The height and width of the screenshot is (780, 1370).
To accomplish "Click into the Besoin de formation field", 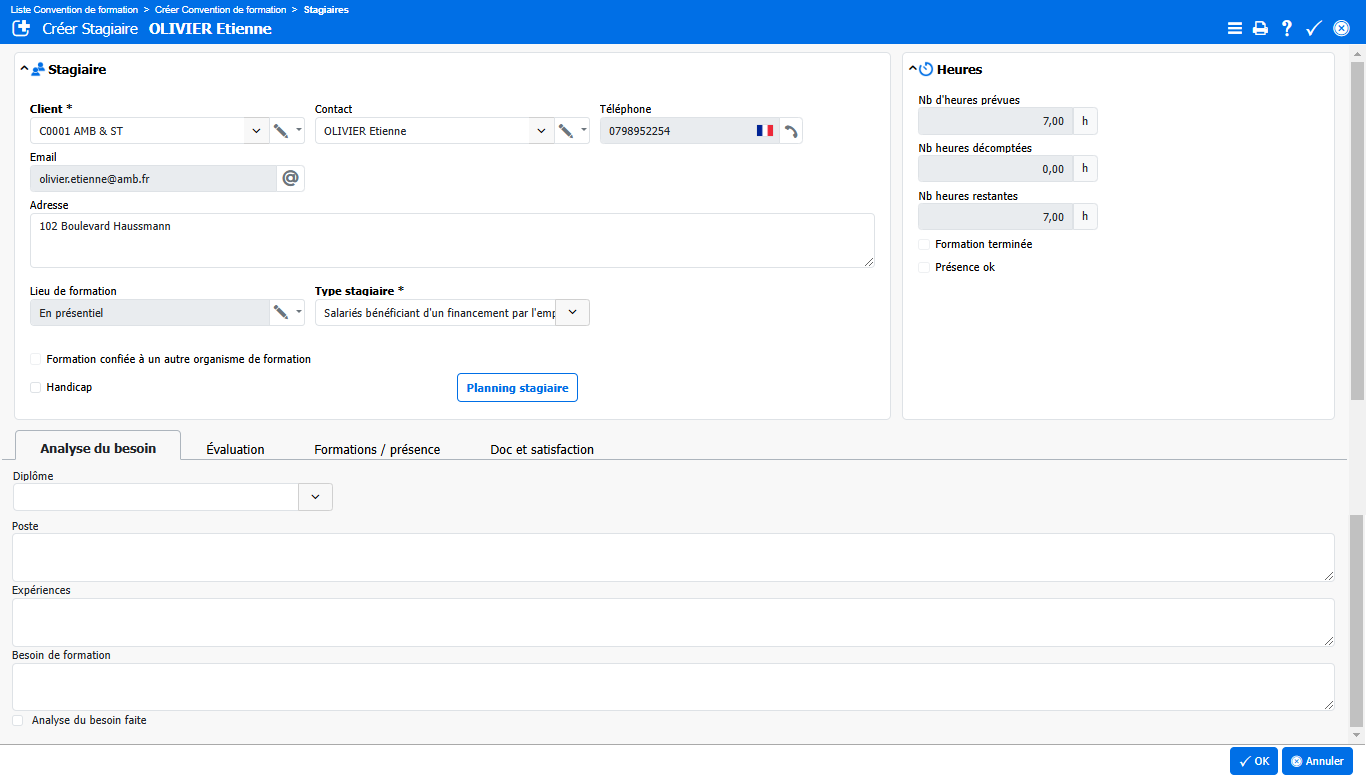I will point(672,687).
